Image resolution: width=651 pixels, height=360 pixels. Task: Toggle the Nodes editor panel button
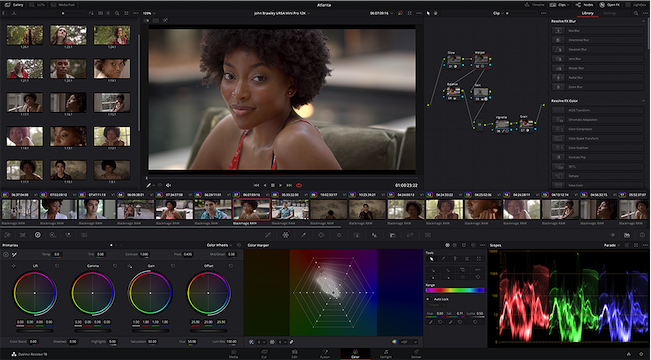click(x=584, y=5)
